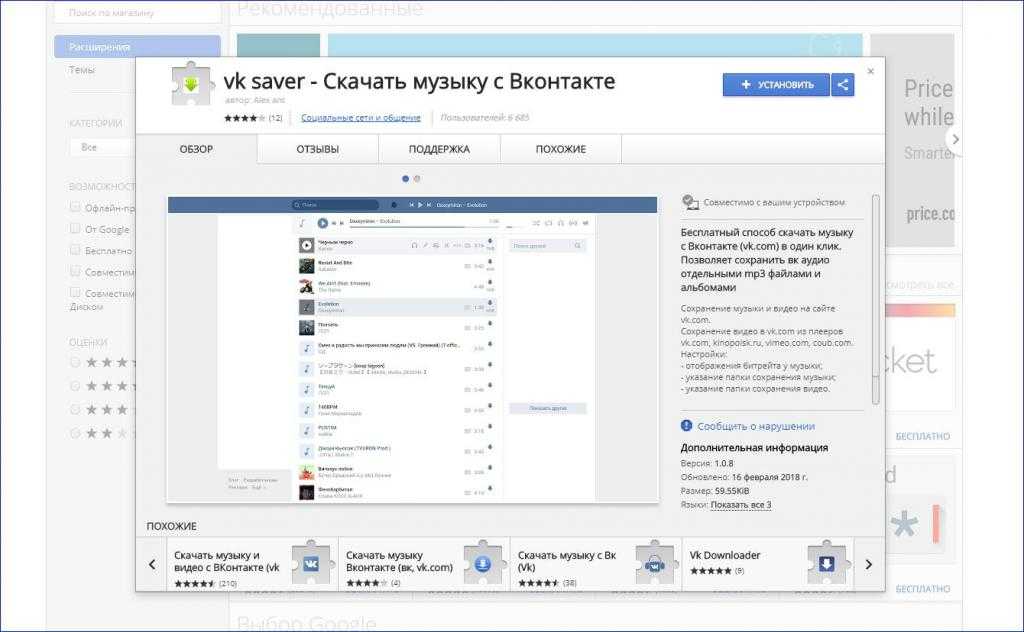The width and height of the screenshot is (1024, 632).
Task: Open Скачать музыку и видео с ВКонтакте card
Action: [253, 564]
